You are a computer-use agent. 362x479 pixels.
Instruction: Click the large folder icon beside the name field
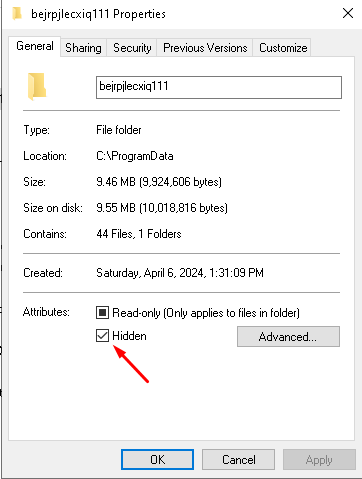(37, 86)
